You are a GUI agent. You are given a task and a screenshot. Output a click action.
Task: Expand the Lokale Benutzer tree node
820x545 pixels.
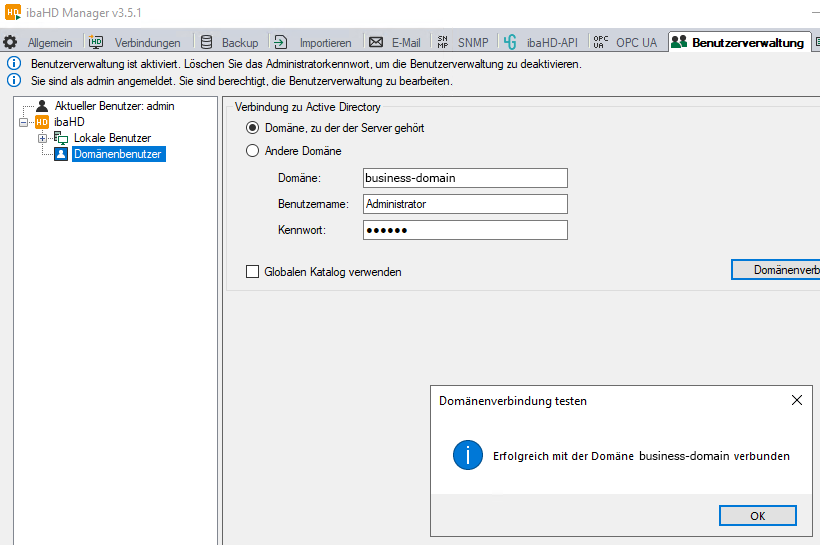[43, 138]
